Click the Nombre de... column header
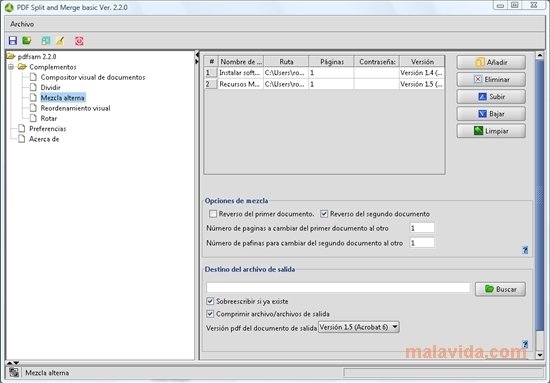Screen dimensions: 550x383 tap(241, 61)
